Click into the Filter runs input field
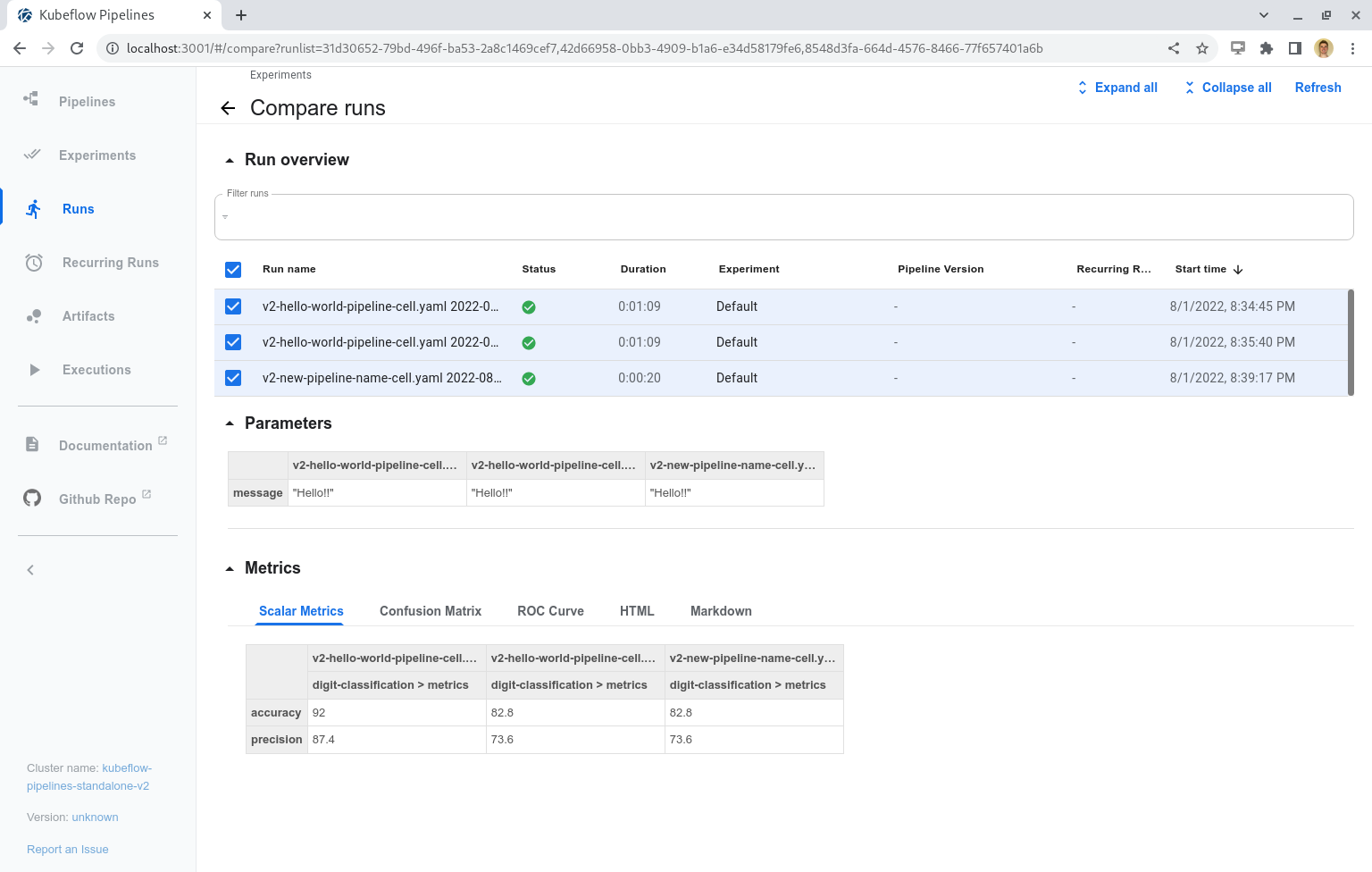Viewport: 1372px width, 872px height. 783,217
